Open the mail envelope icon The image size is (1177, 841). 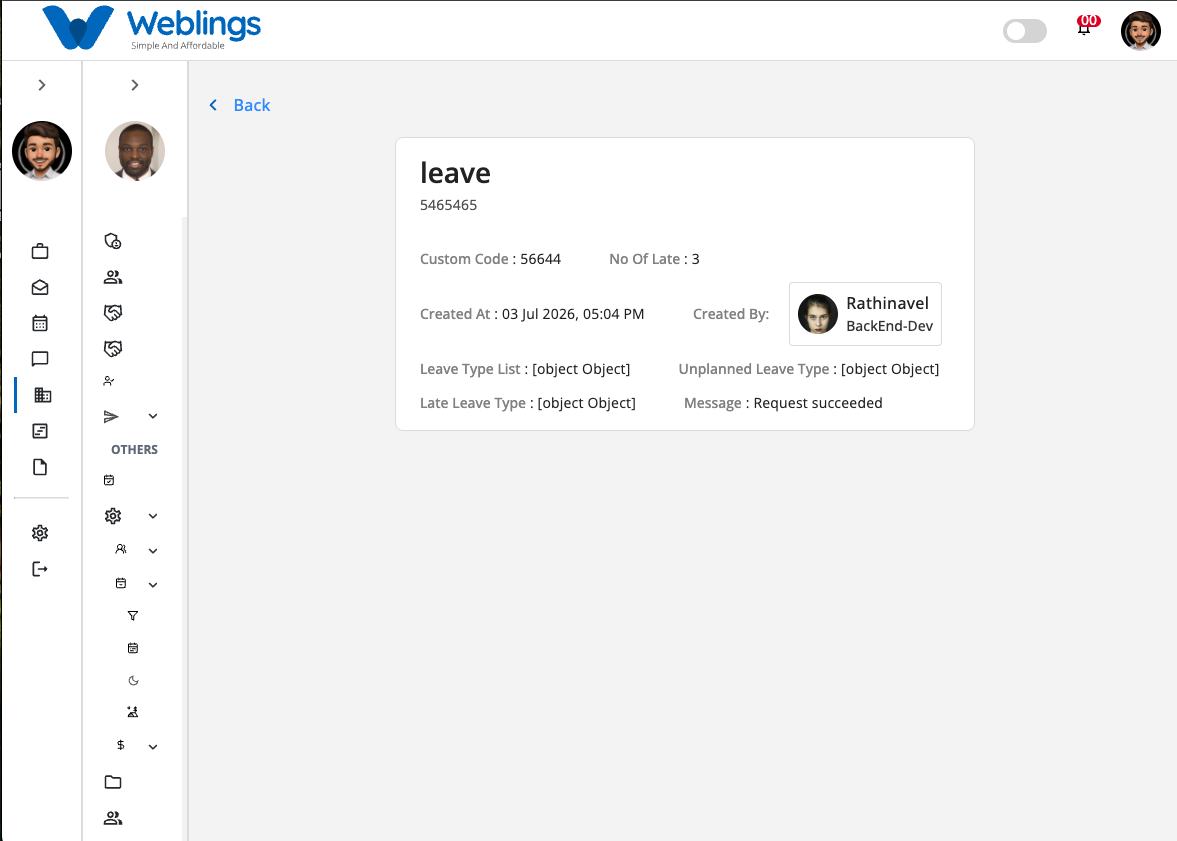click(x=40, y=288)
